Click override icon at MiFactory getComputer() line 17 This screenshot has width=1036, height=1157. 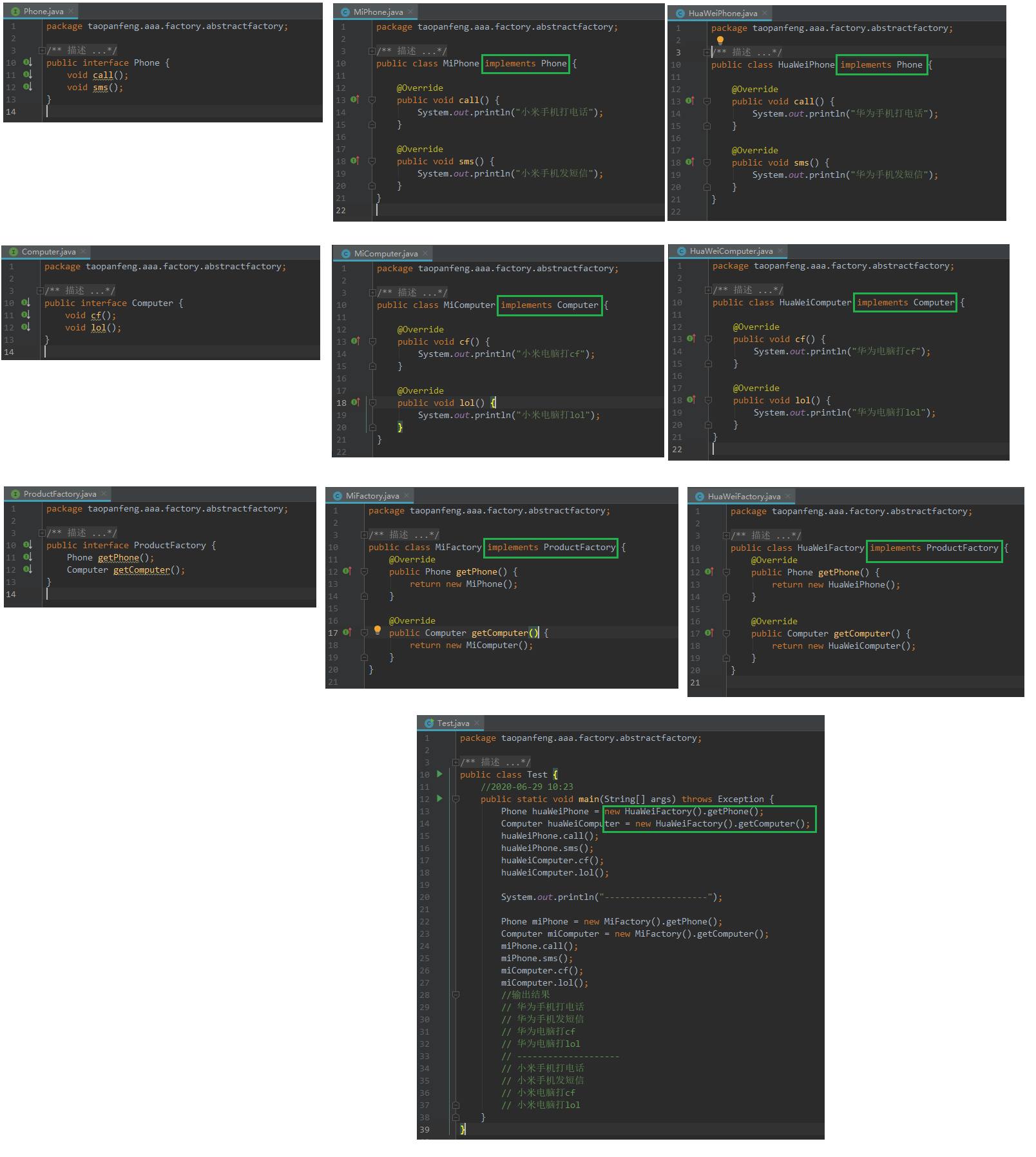pos(347,633)
